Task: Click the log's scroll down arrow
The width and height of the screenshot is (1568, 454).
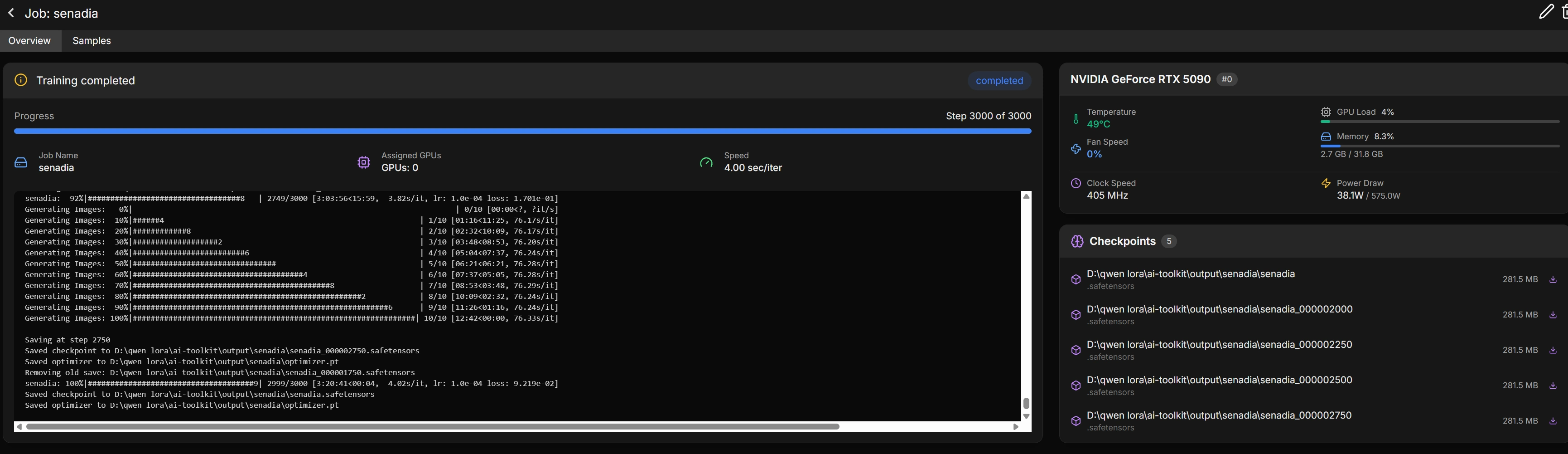Action: point(1026,416)
